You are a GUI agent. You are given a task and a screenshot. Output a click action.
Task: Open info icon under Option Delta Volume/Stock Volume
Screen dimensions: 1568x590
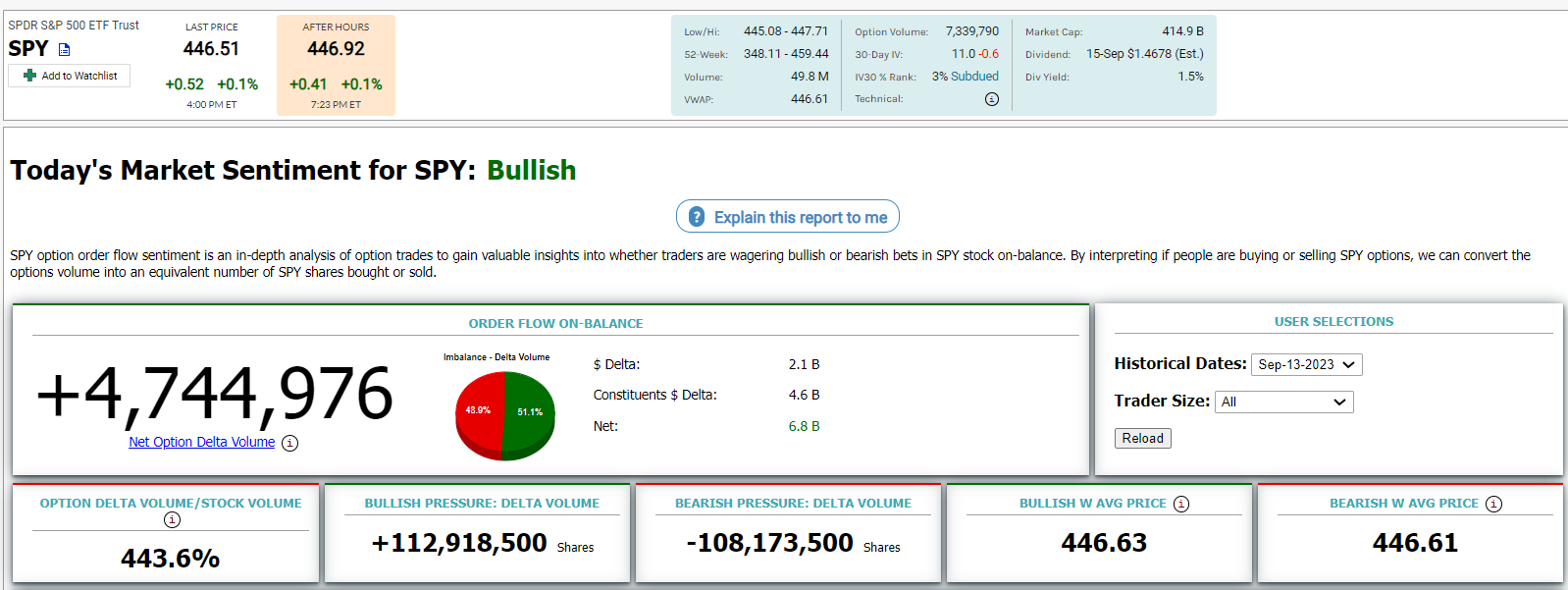pyautogui.click(x=172, y=519)
